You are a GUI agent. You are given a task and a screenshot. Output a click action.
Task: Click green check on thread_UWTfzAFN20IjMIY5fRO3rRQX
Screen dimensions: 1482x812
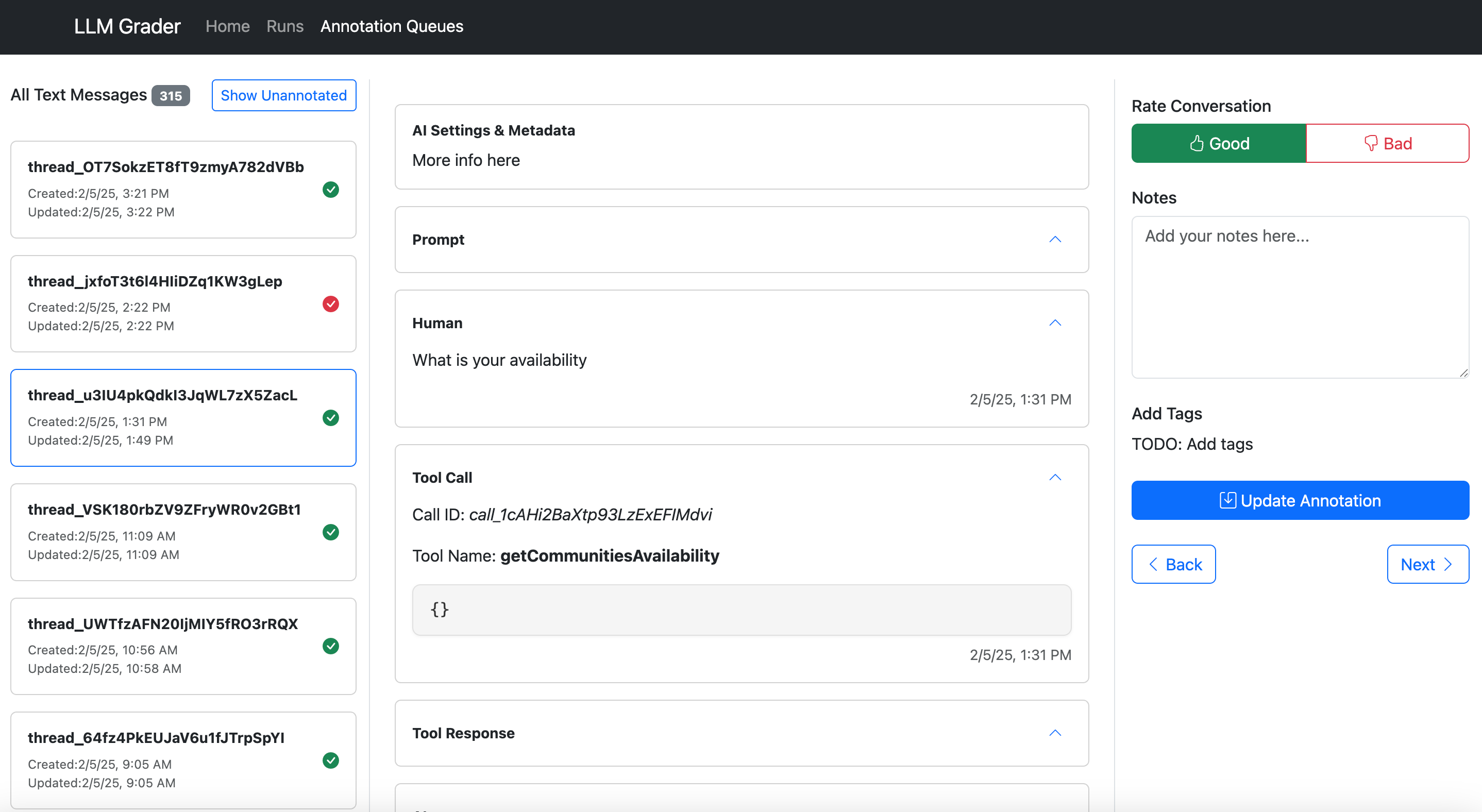[x=331, y=647]
